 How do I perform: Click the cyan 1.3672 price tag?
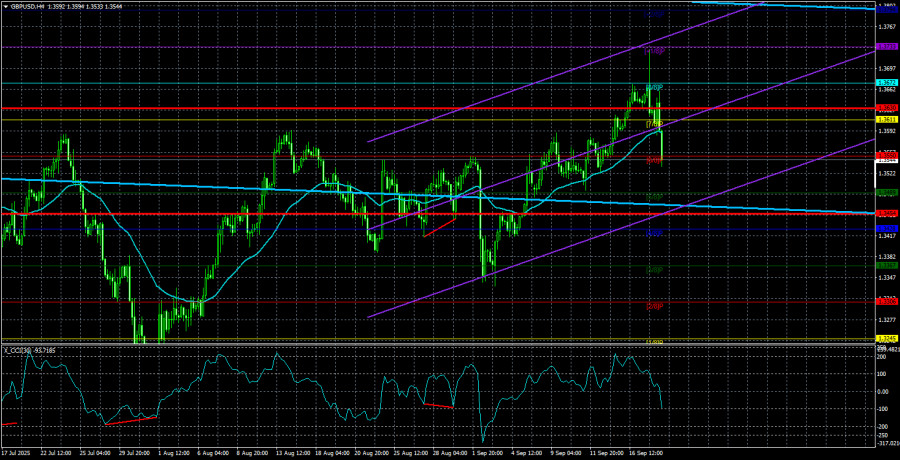click(886, 82)
